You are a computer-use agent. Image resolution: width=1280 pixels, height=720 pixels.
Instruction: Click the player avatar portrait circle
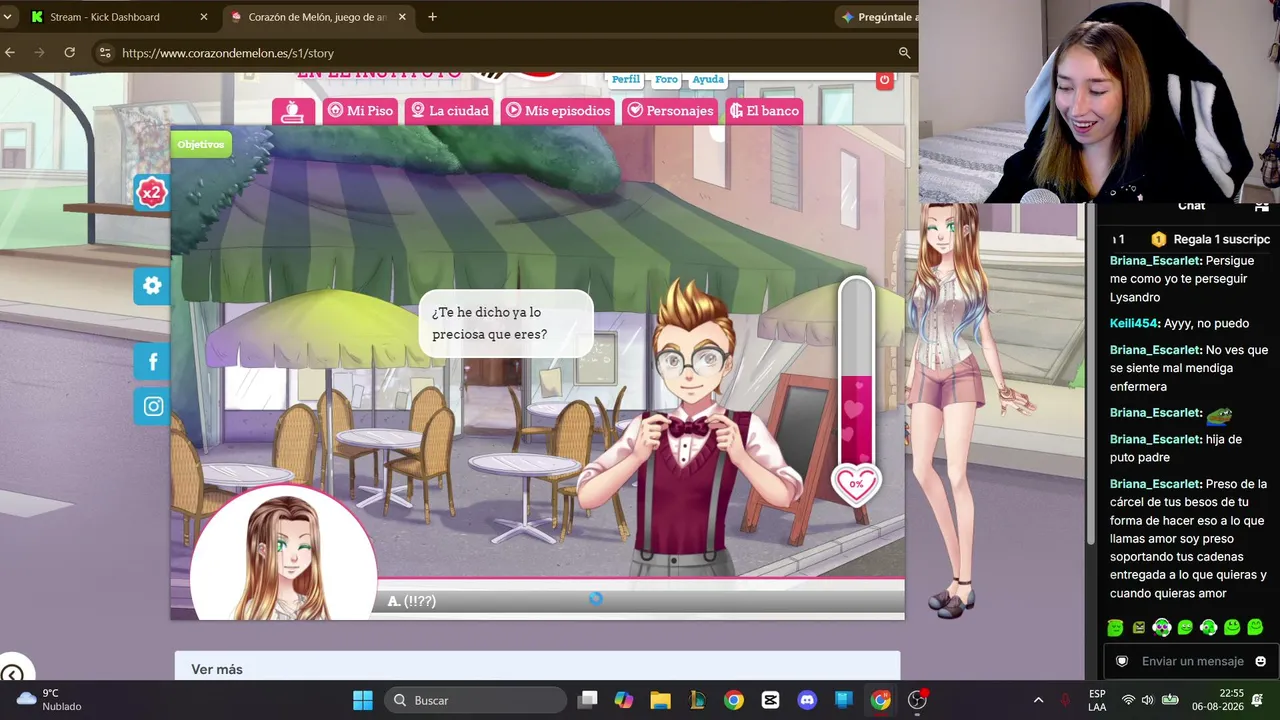[284, 555]
